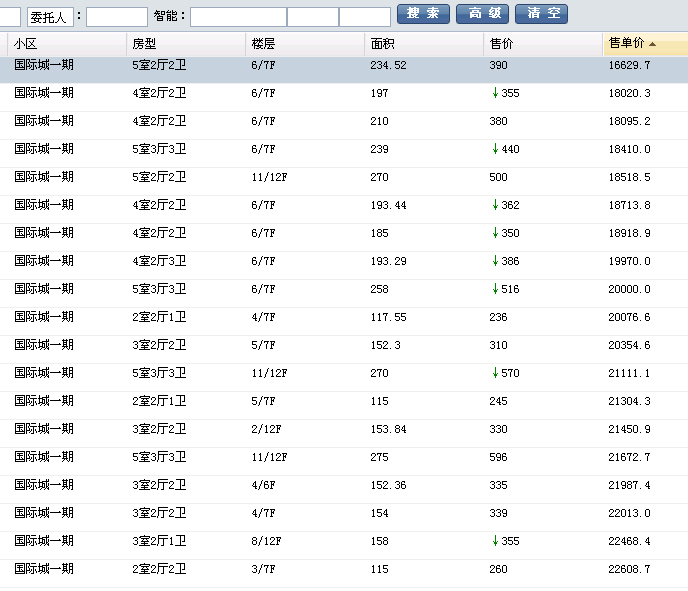The height and width of the screenshot is (591, 688).
Task: Click the price-drop arrow beside 440
Action: pos(495,149)
